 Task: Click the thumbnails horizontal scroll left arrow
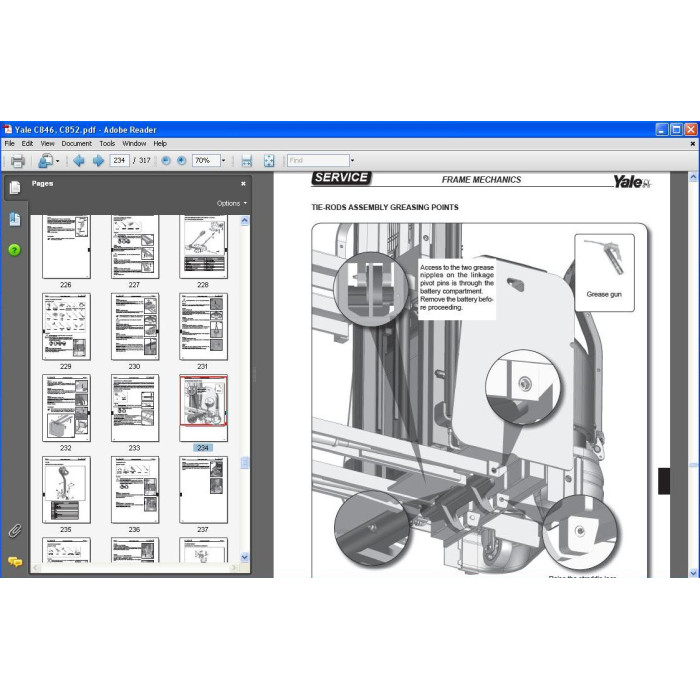[36, 568]
